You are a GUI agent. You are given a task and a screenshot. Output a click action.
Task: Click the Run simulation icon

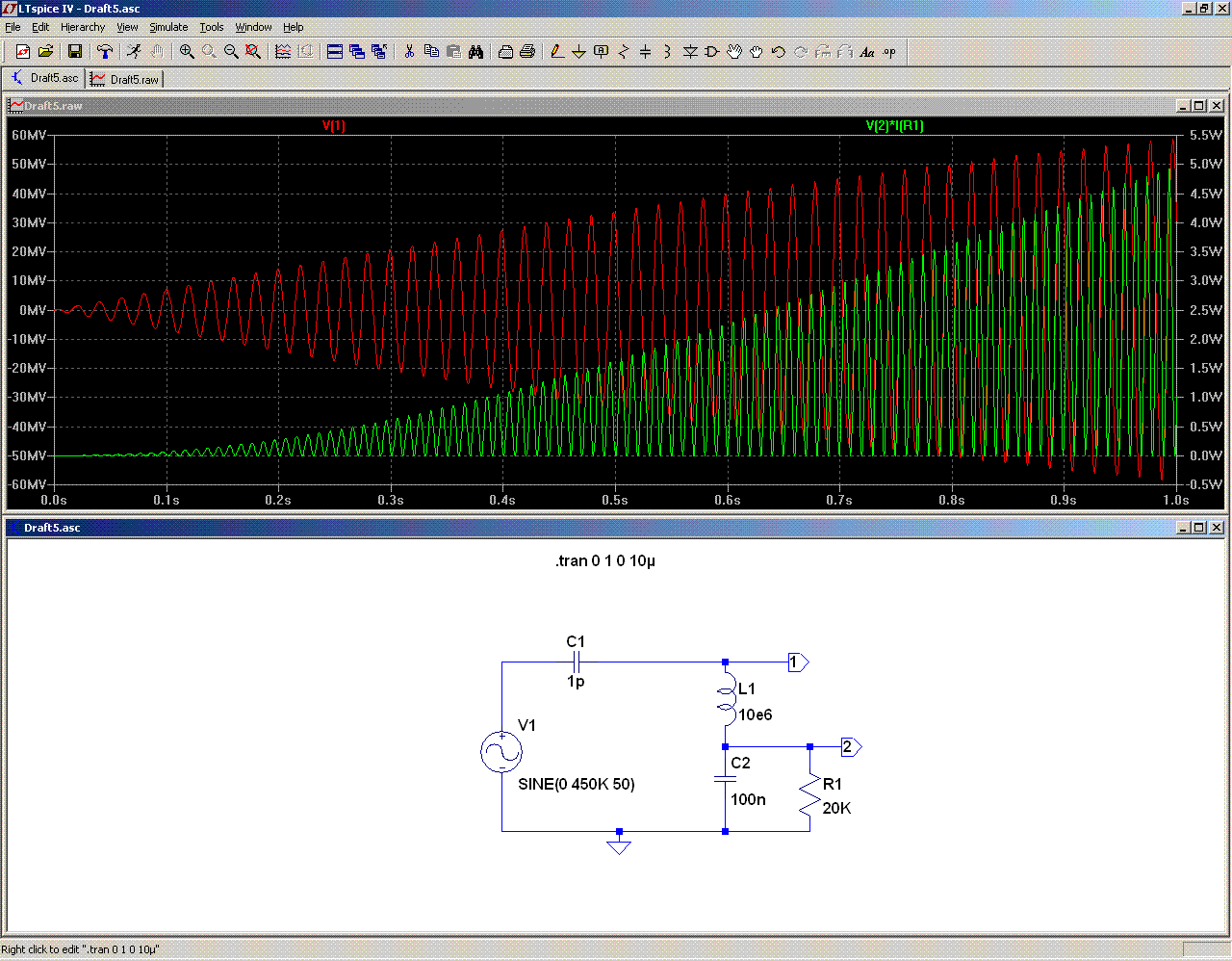(134, 52)
